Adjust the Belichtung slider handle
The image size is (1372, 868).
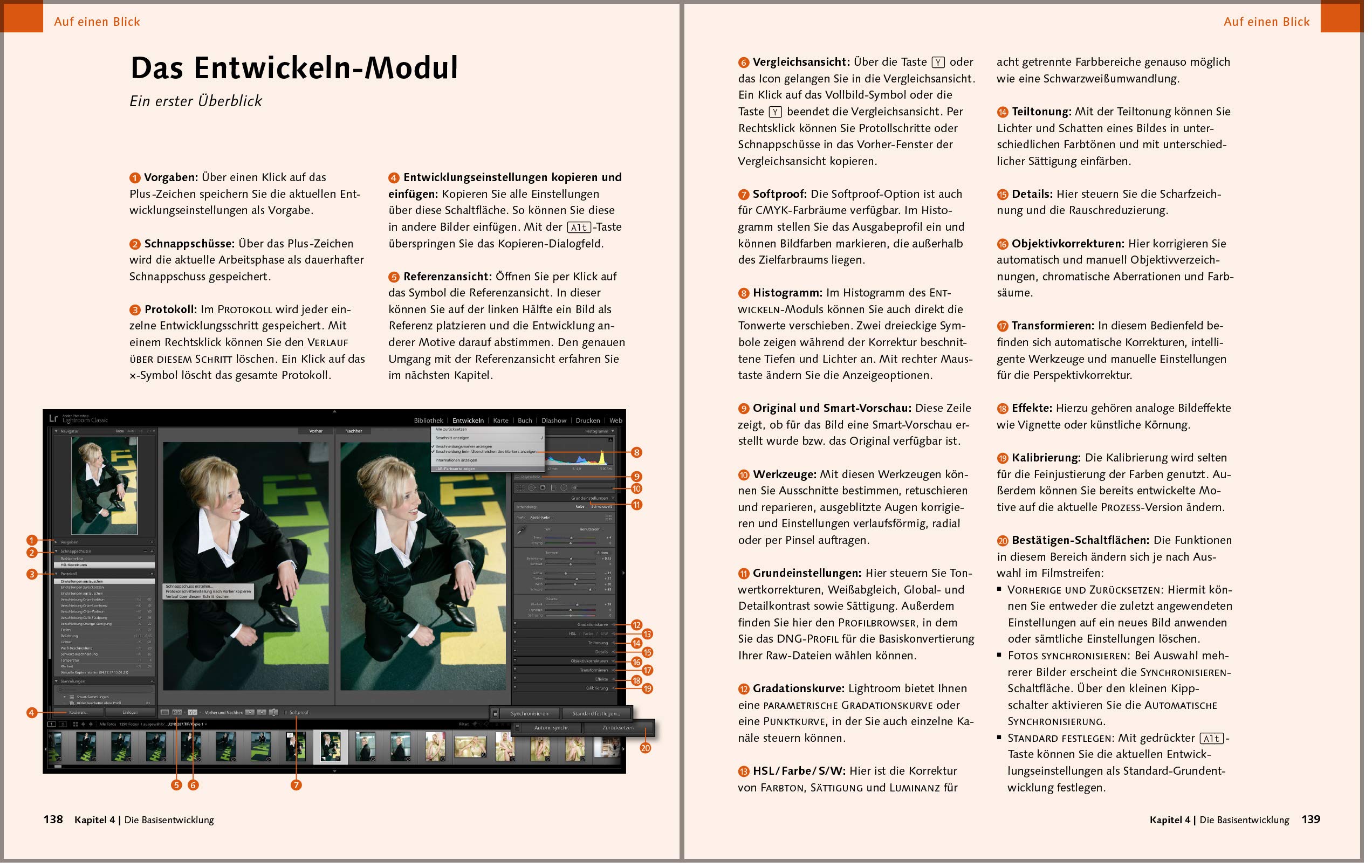(572, 559)
